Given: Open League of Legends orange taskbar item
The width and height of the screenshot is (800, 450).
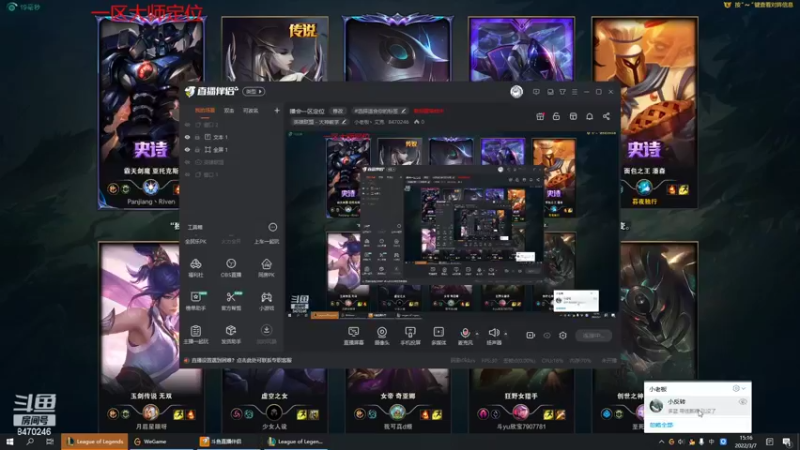Looking at the screenshot, I should 94,441.
